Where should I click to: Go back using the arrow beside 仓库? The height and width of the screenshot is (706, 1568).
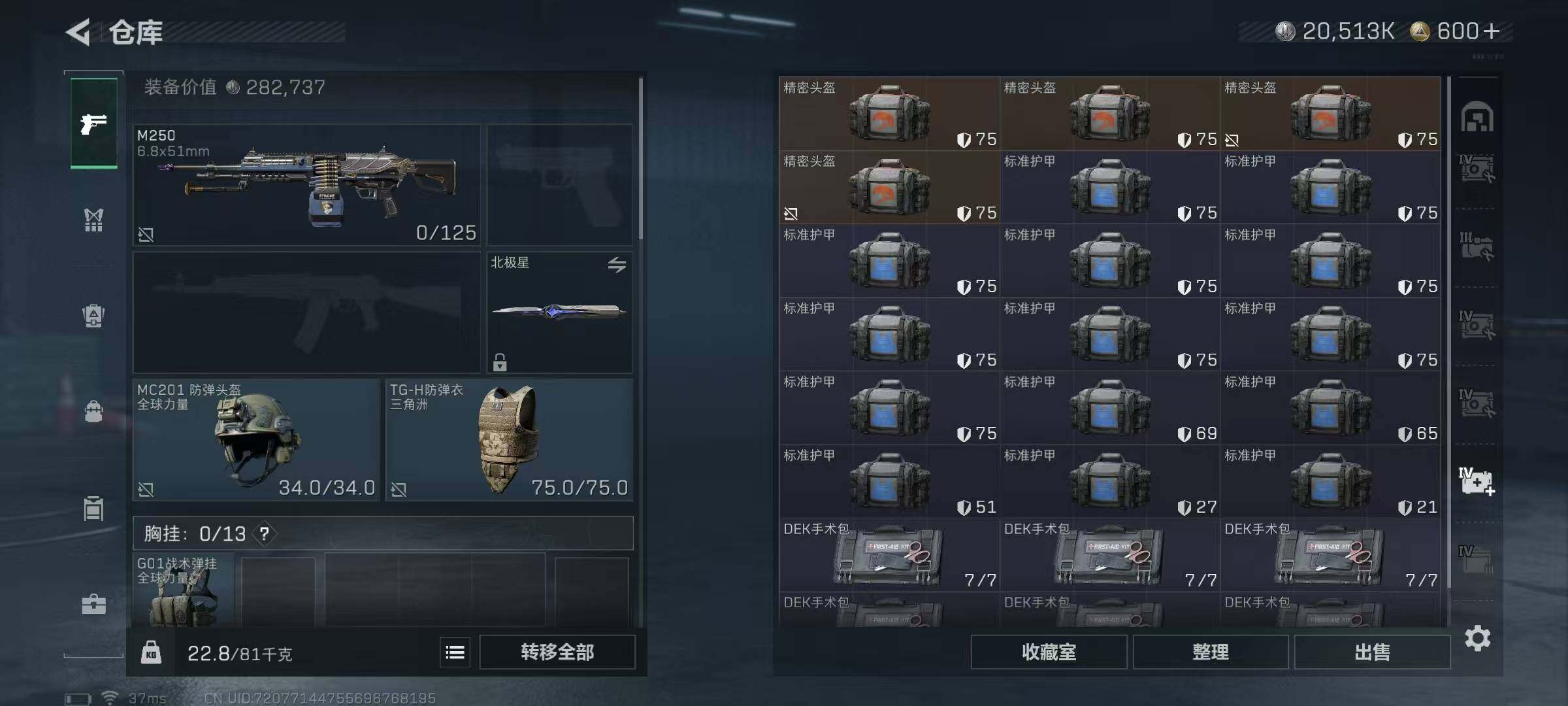[78, 32]
